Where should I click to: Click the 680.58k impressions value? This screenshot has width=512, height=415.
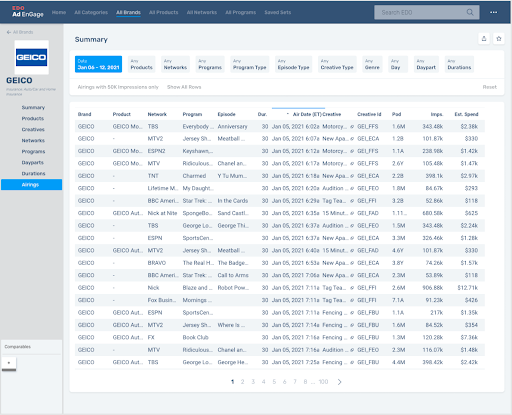[433, 213]
